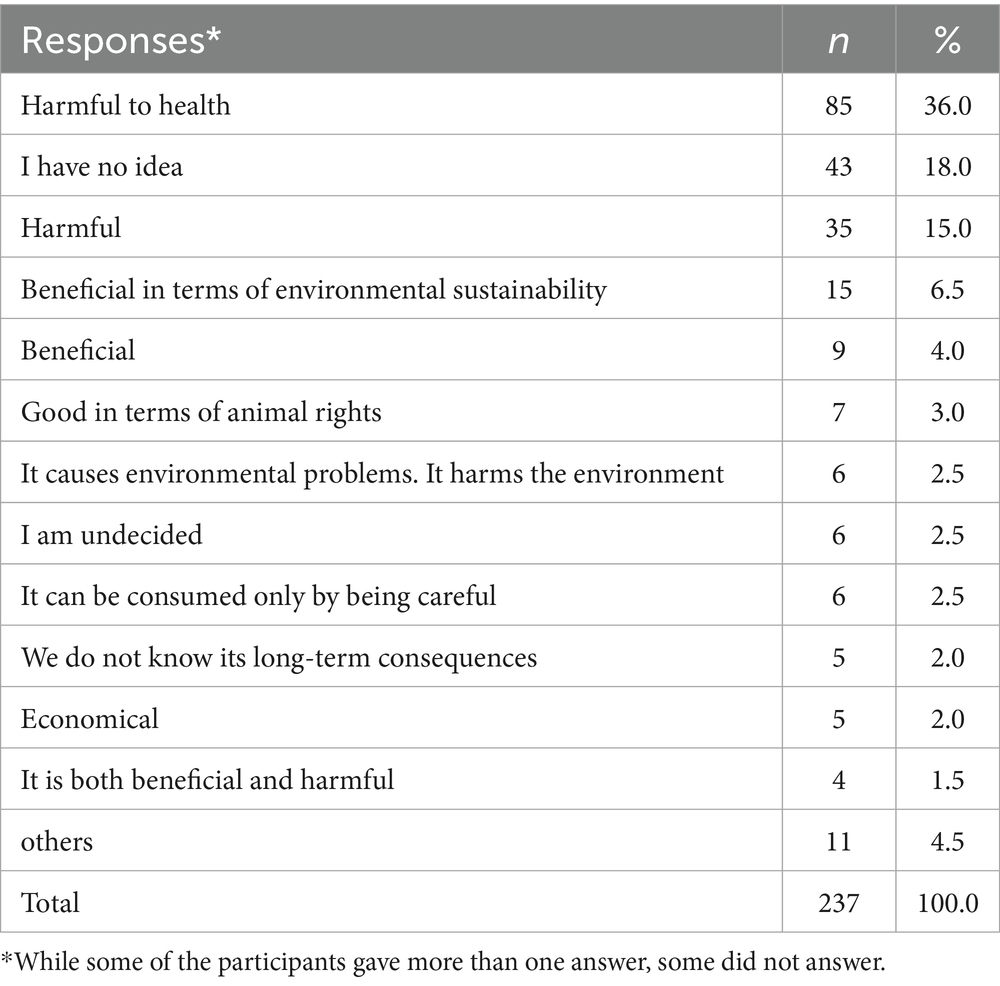Viewport: 1000px width, 986px height.
Task: Select the "Total" row label
Action: click(x=50, y=903)
